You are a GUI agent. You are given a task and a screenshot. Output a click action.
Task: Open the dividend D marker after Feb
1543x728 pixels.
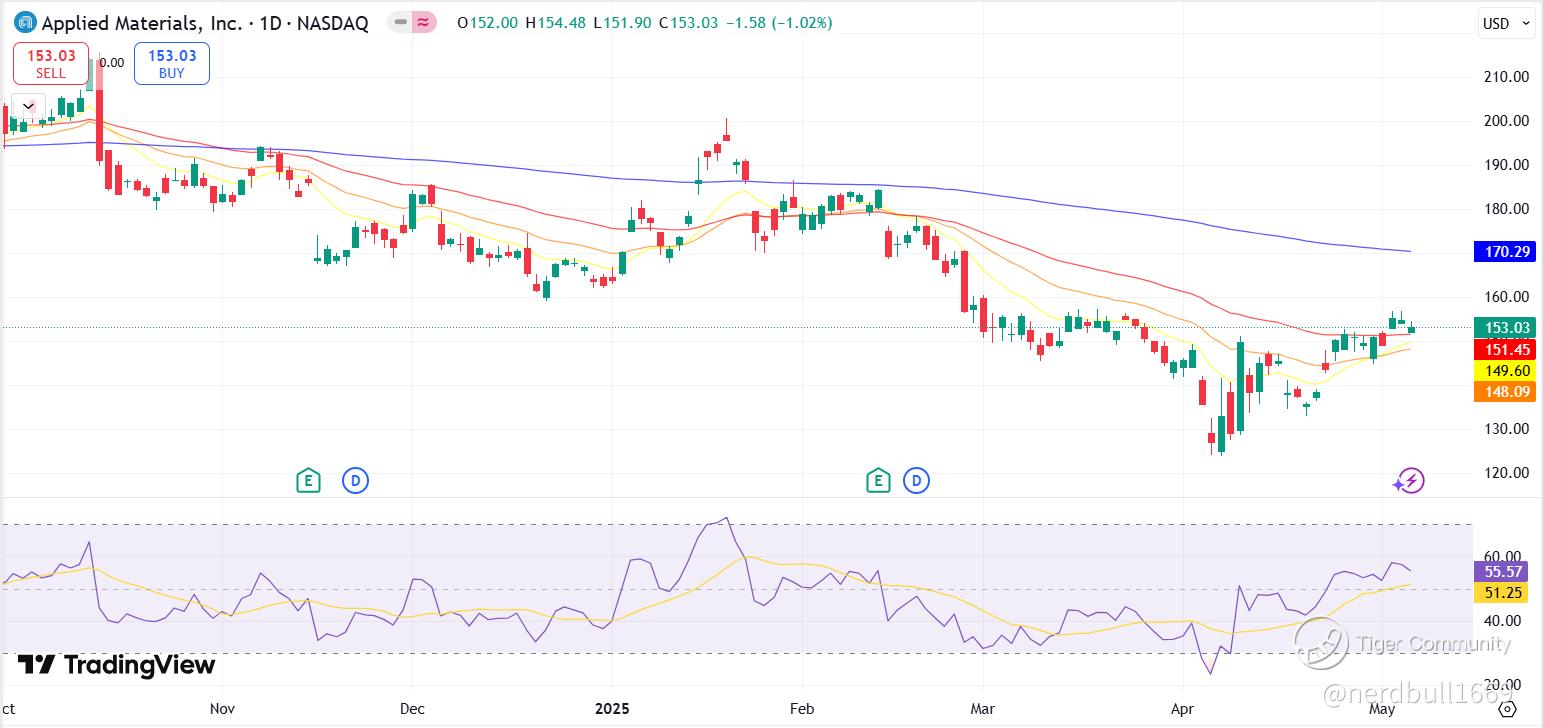click(x=917, y=481)
